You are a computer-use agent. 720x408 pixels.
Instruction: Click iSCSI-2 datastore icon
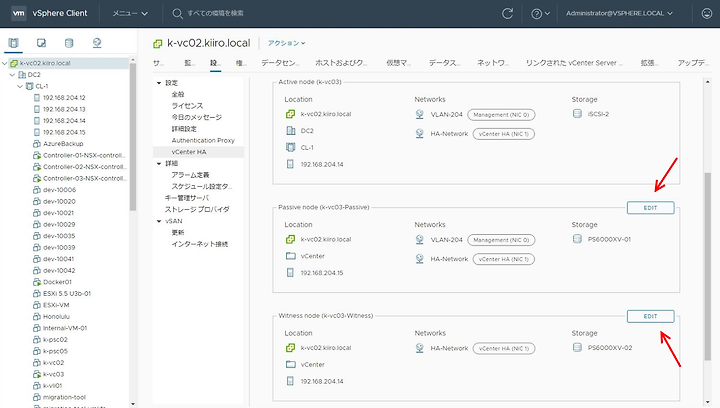coord(577,114)
